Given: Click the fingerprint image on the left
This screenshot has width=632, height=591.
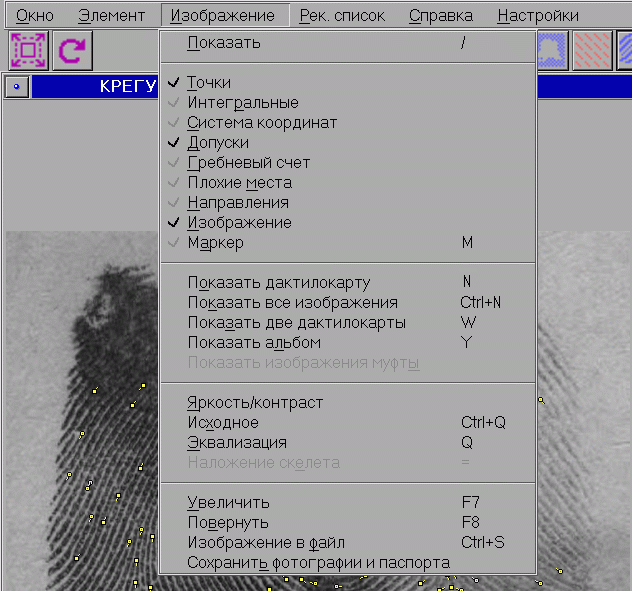Looking at the screenshot, I should point(82,411).
